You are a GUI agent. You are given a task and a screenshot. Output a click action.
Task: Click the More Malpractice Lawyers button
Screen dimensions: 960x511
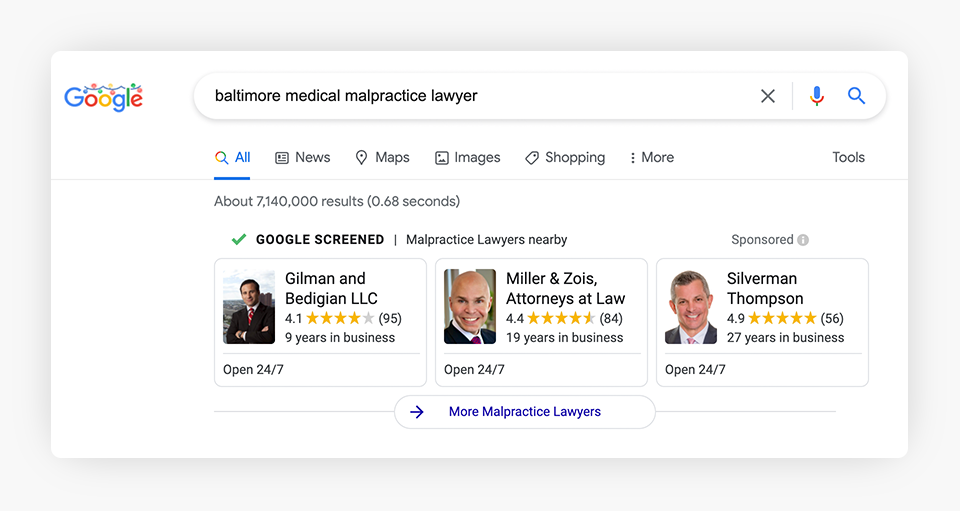coord(525,412)
